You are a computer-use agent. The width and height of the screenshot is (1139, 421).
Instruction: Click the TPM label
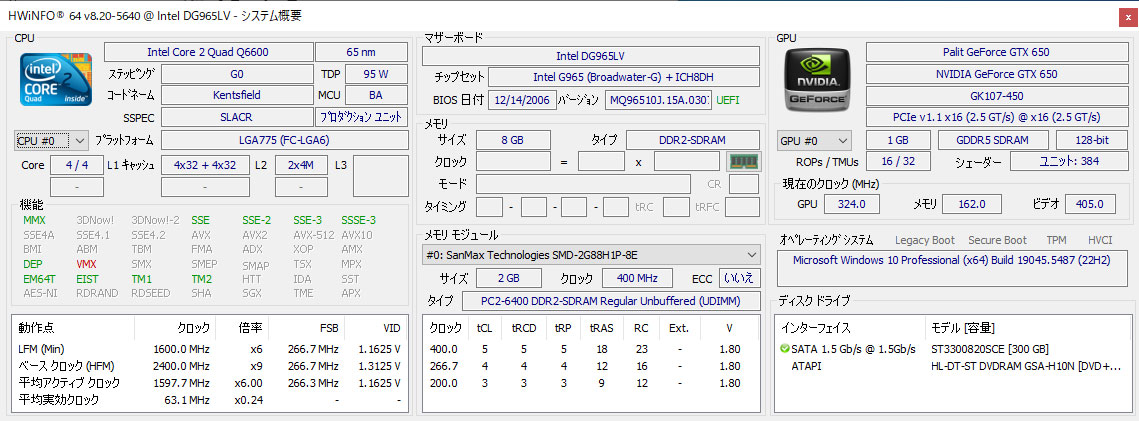point(1056,240)
